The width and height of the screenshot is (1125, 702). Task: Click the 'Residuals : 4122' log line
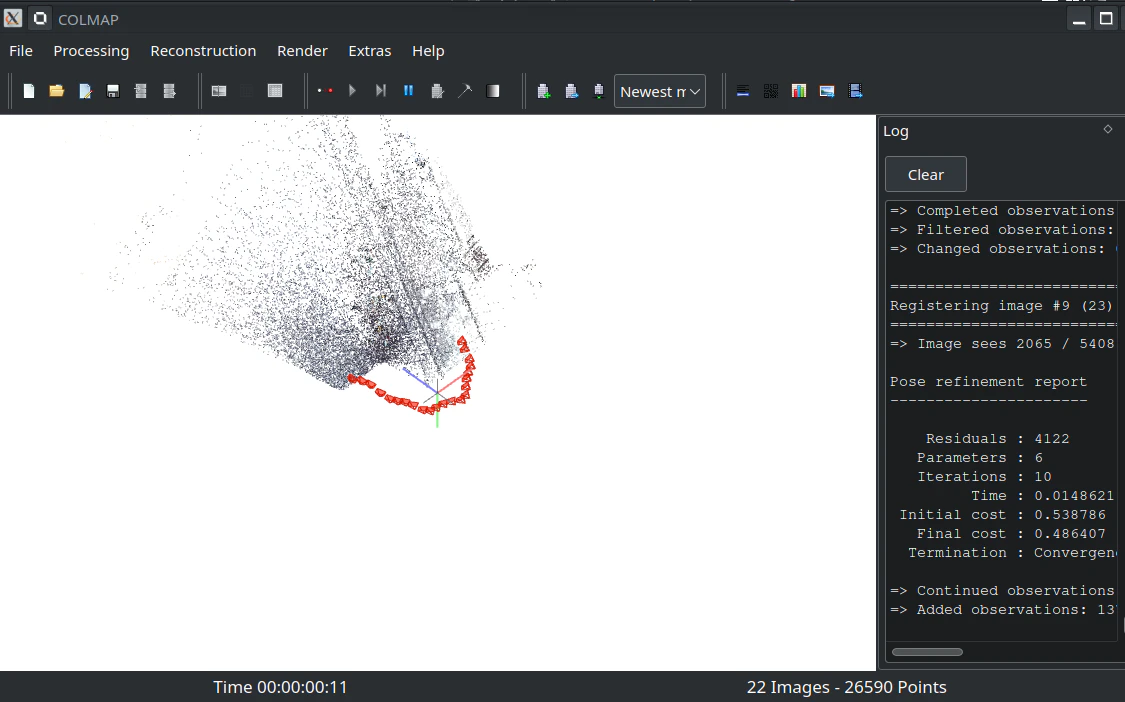[x=997, y=439]
